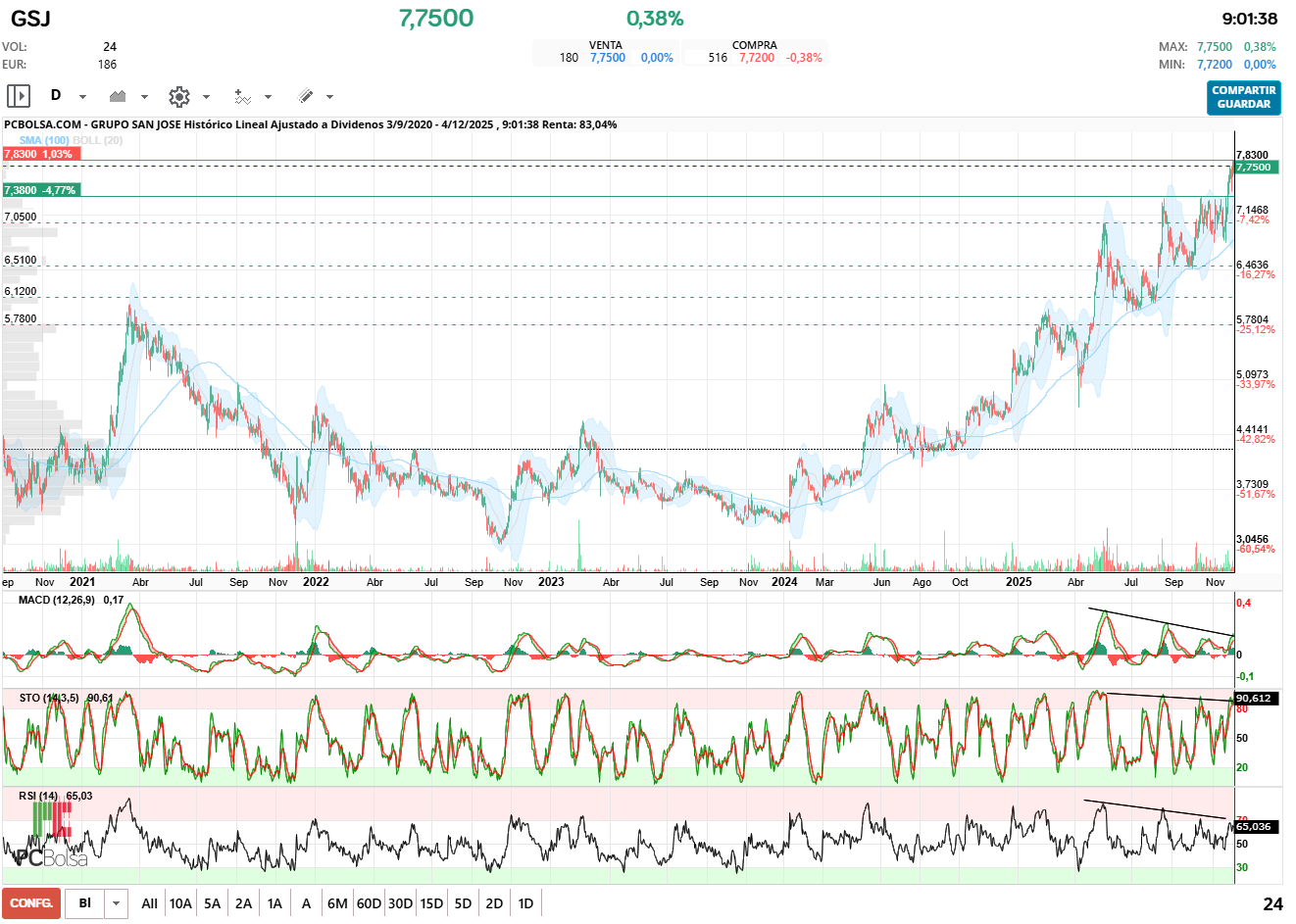Screen dimensions: 1296x924
Task: Expand the chart type dropdown arrow
Action: [x=144, y=97]
